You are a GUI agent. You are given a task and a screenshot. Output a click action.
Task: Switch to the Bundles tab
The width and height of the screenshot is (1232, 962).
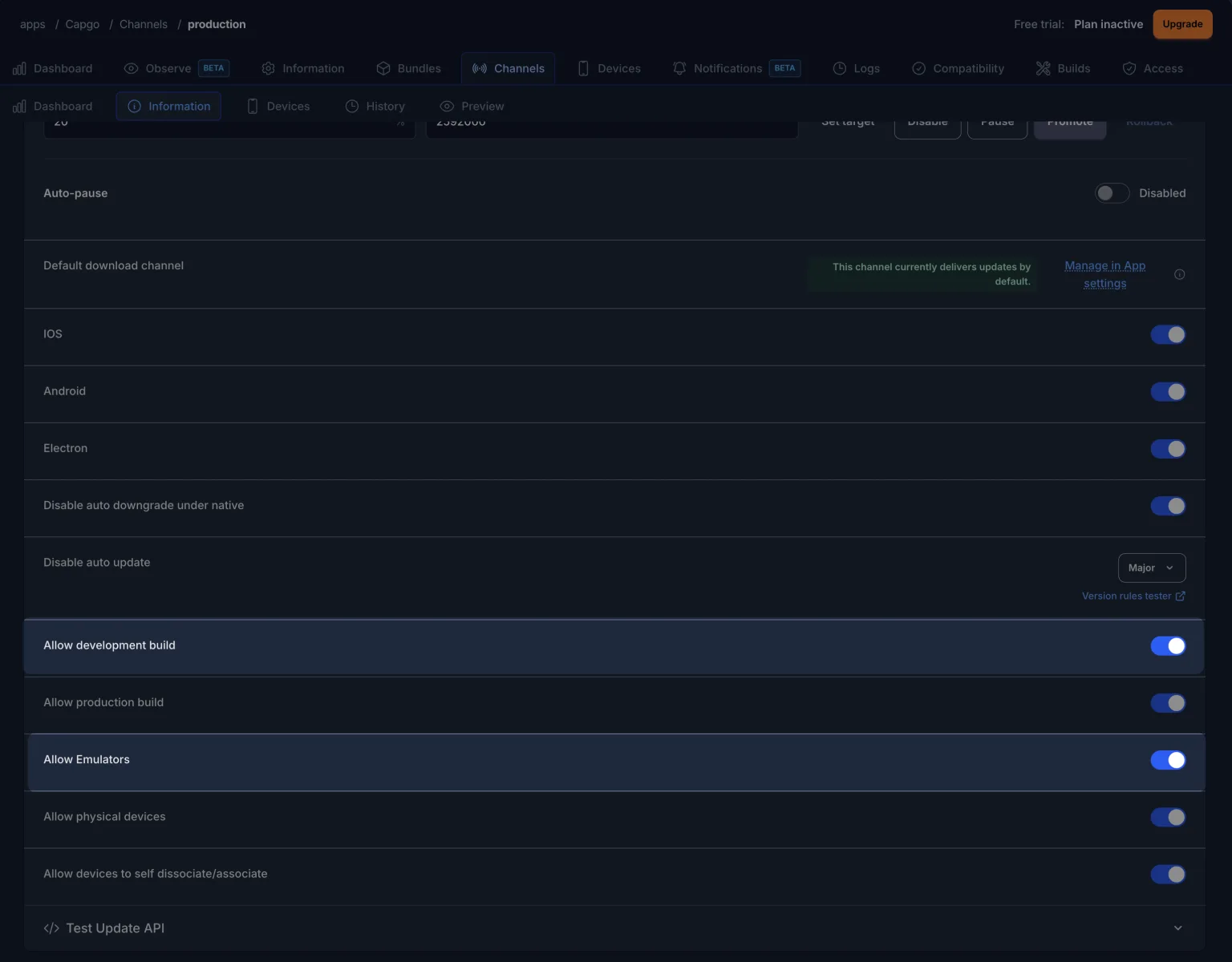coord(408,68)
